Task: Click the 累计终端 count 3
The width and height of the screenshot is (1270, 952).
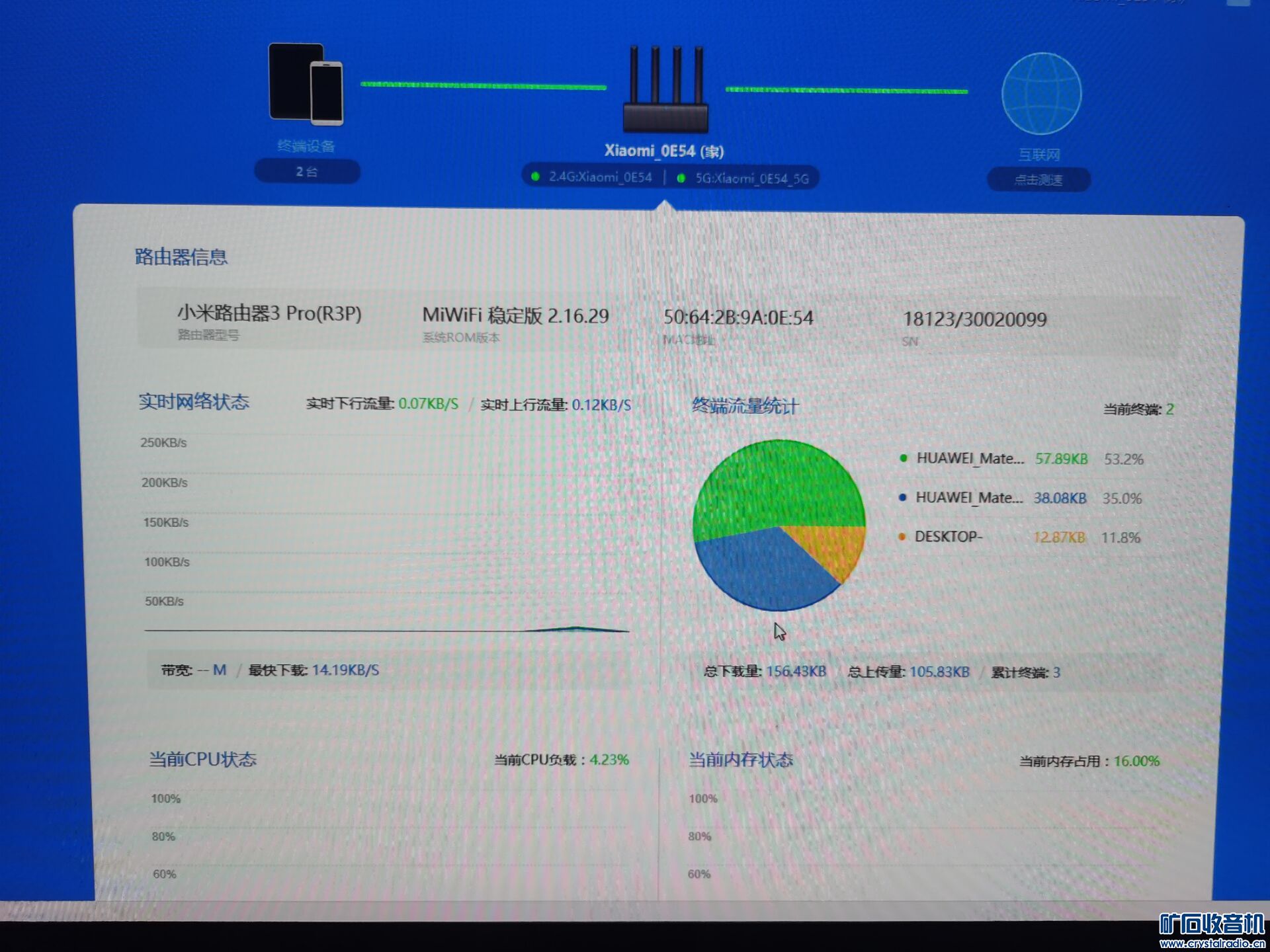Action: pyautogui.click(x=1056, y=673)
